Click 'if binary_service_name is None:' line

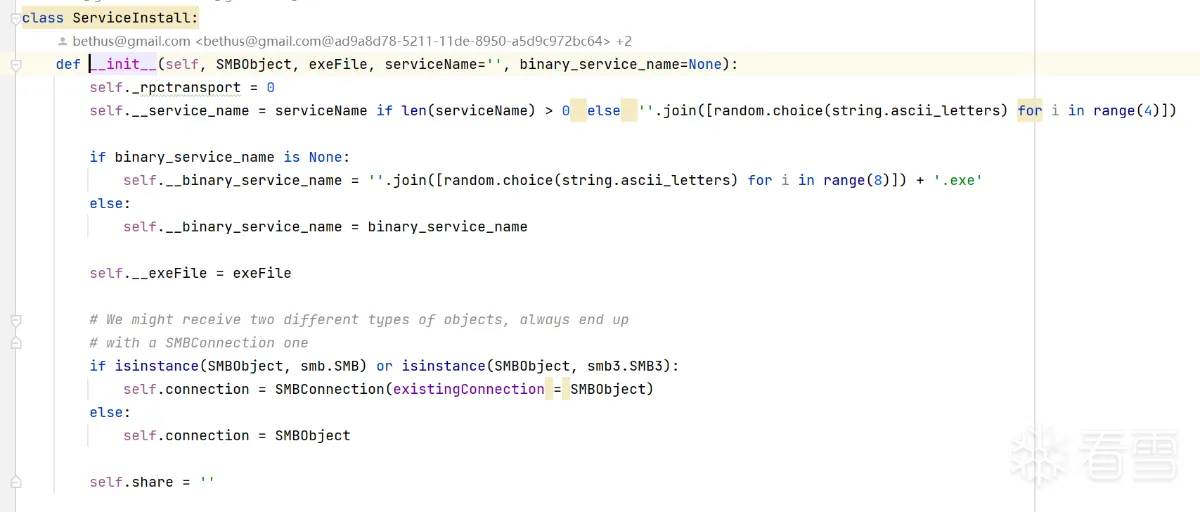220,157
